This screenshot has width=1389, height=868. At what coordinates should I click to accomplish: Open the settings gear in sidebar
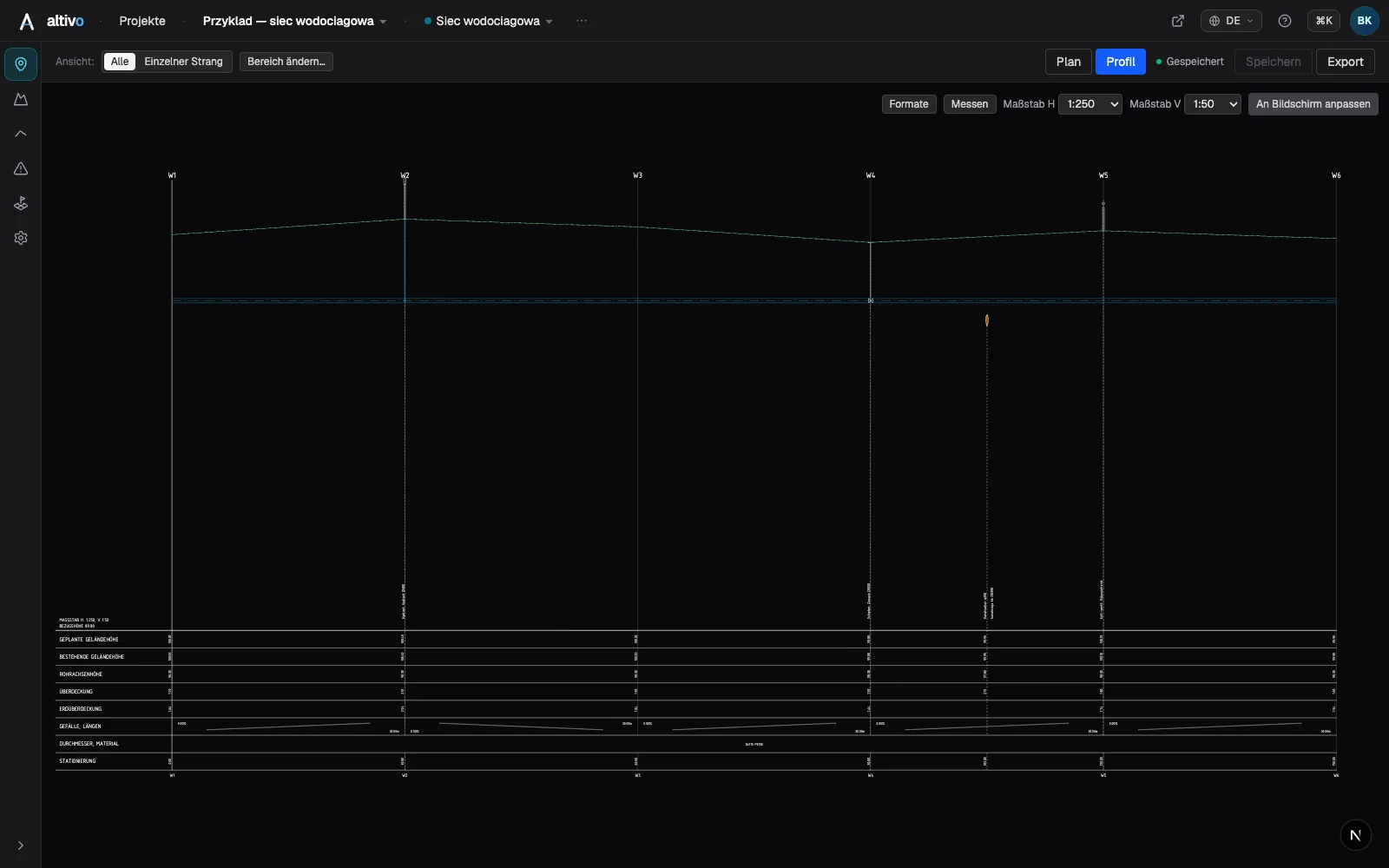pyautogui.click(x=21, y=238)
